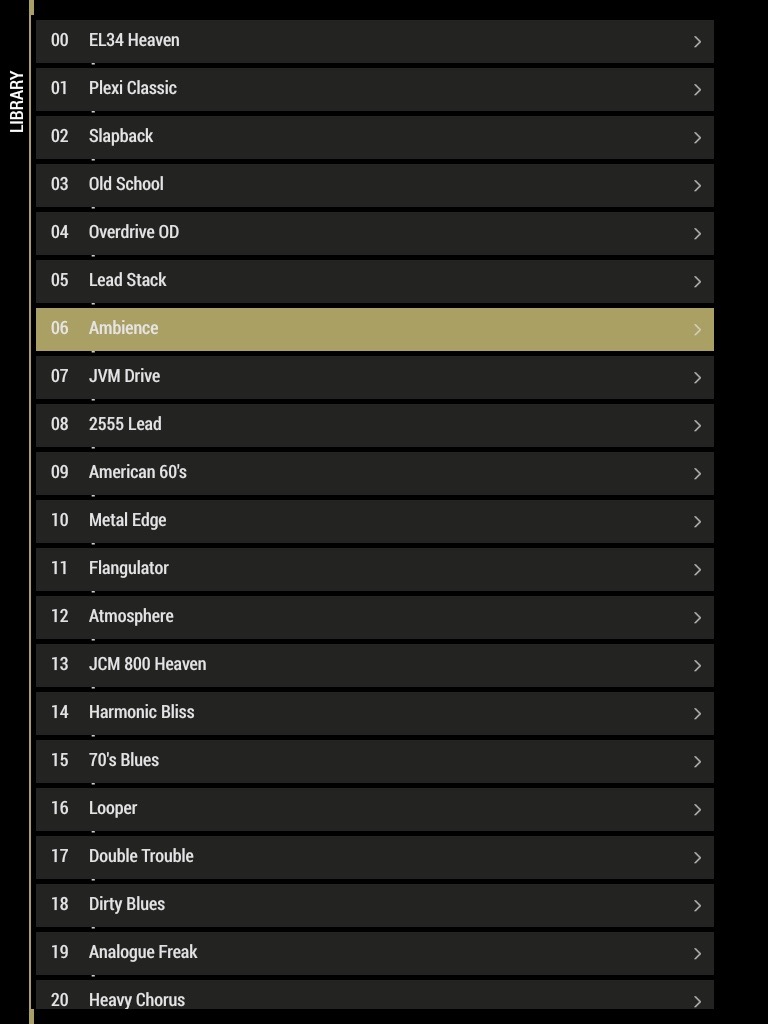Expand the Harmonic Bliss preset details
The height and width of the screenshot is (1024, 768).
click(697, 713)
